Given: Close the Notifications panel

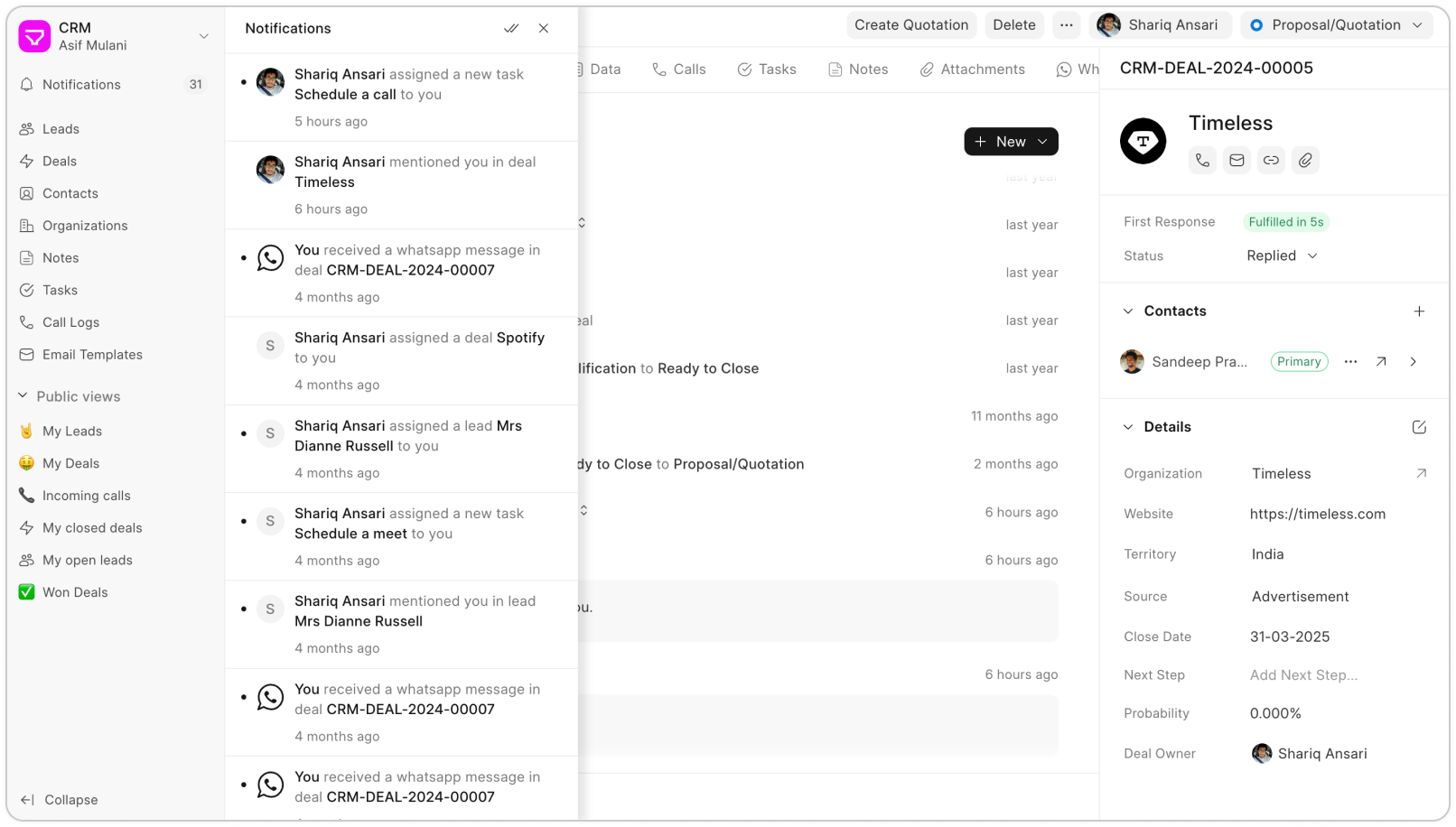Looking at the screenshot, I should tap(544, 28).
